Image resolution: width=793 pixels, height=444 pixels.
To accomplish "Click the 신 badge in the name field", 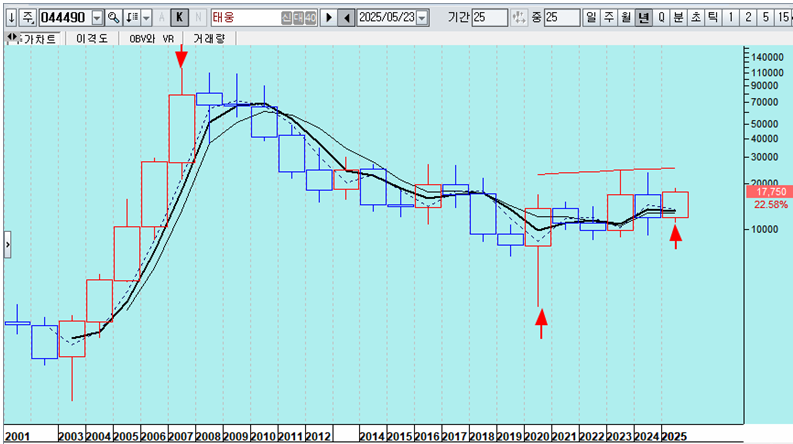I will [x=287, y=18].
